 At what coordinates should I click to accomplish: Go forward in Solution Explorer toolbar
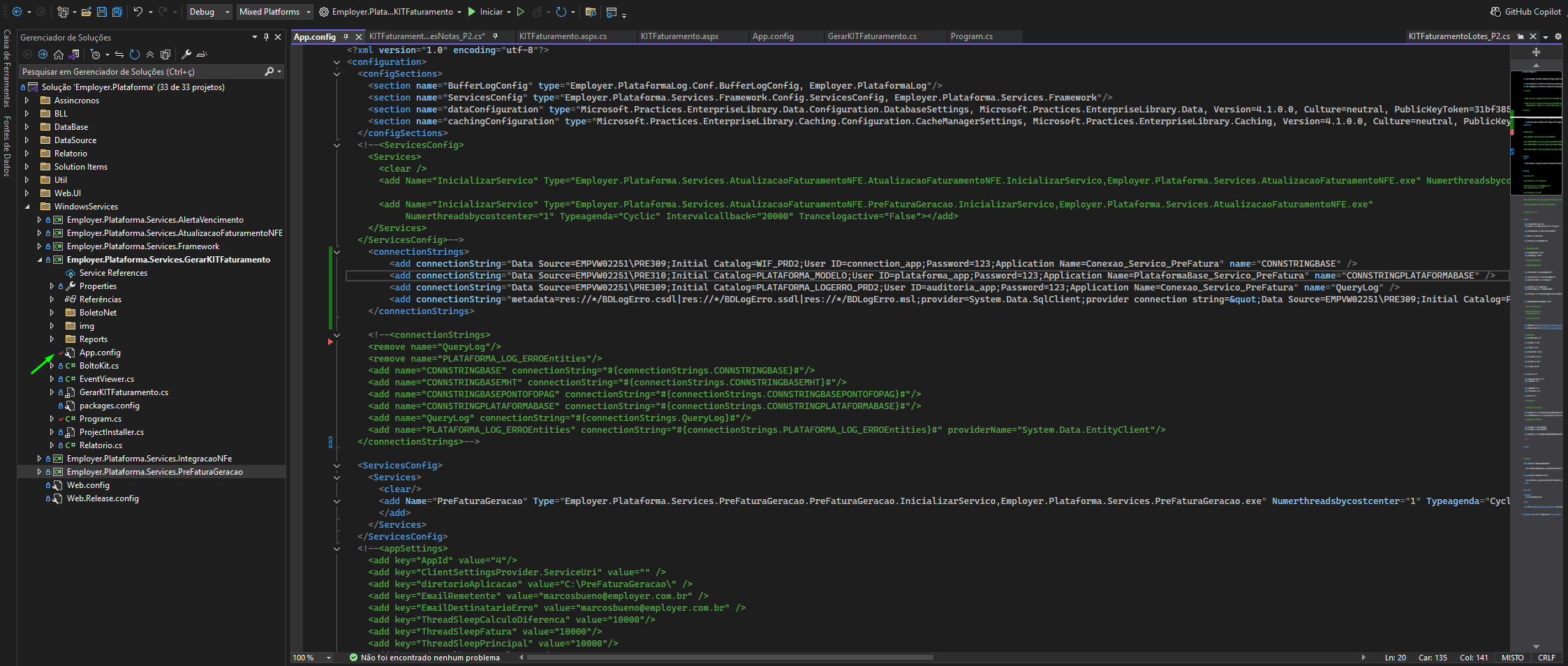(x=43, y=54)
